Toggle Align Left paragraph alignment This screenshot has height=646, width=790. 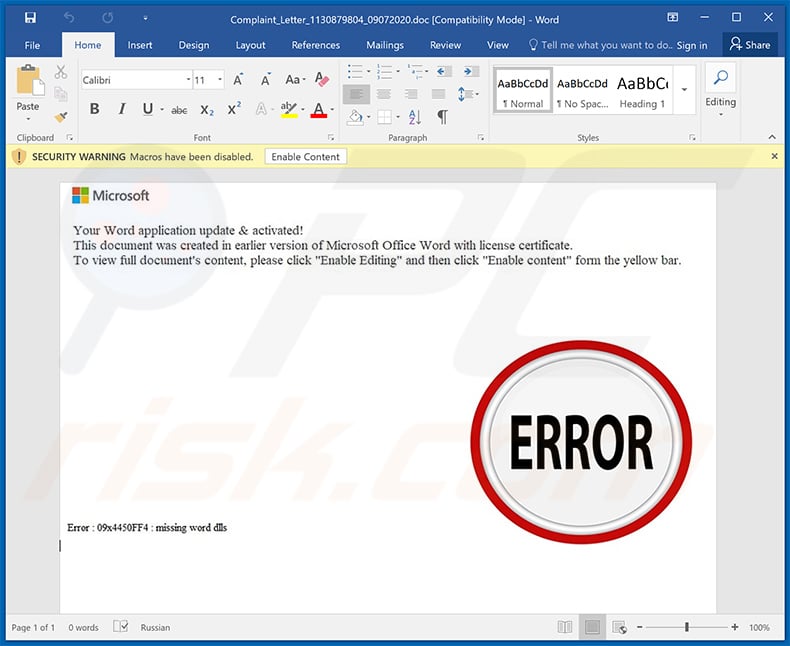(x=356, y=94)
